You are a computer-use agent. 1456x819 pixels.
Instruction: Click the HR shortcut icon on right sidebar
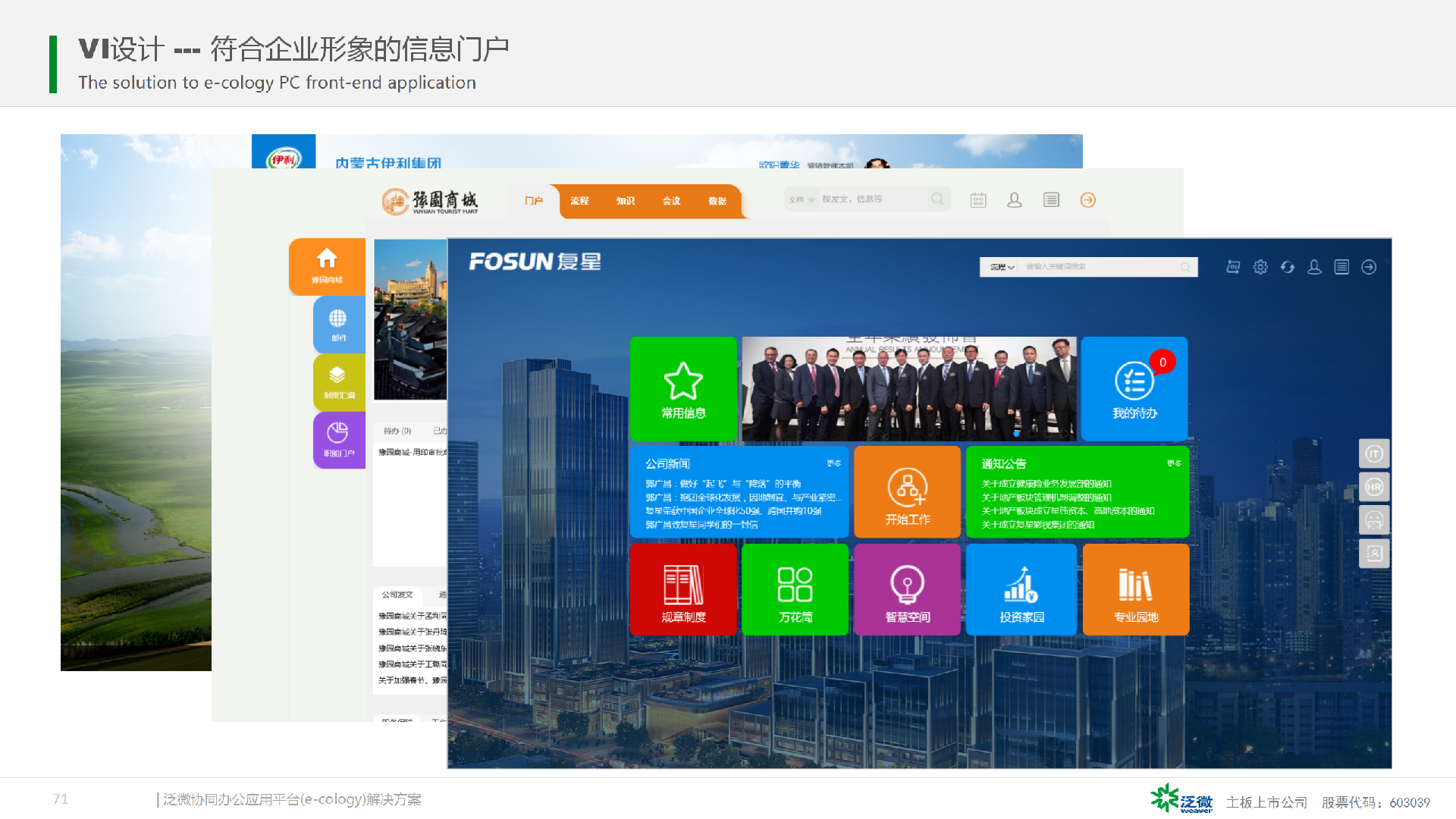tap(1374, 487)
